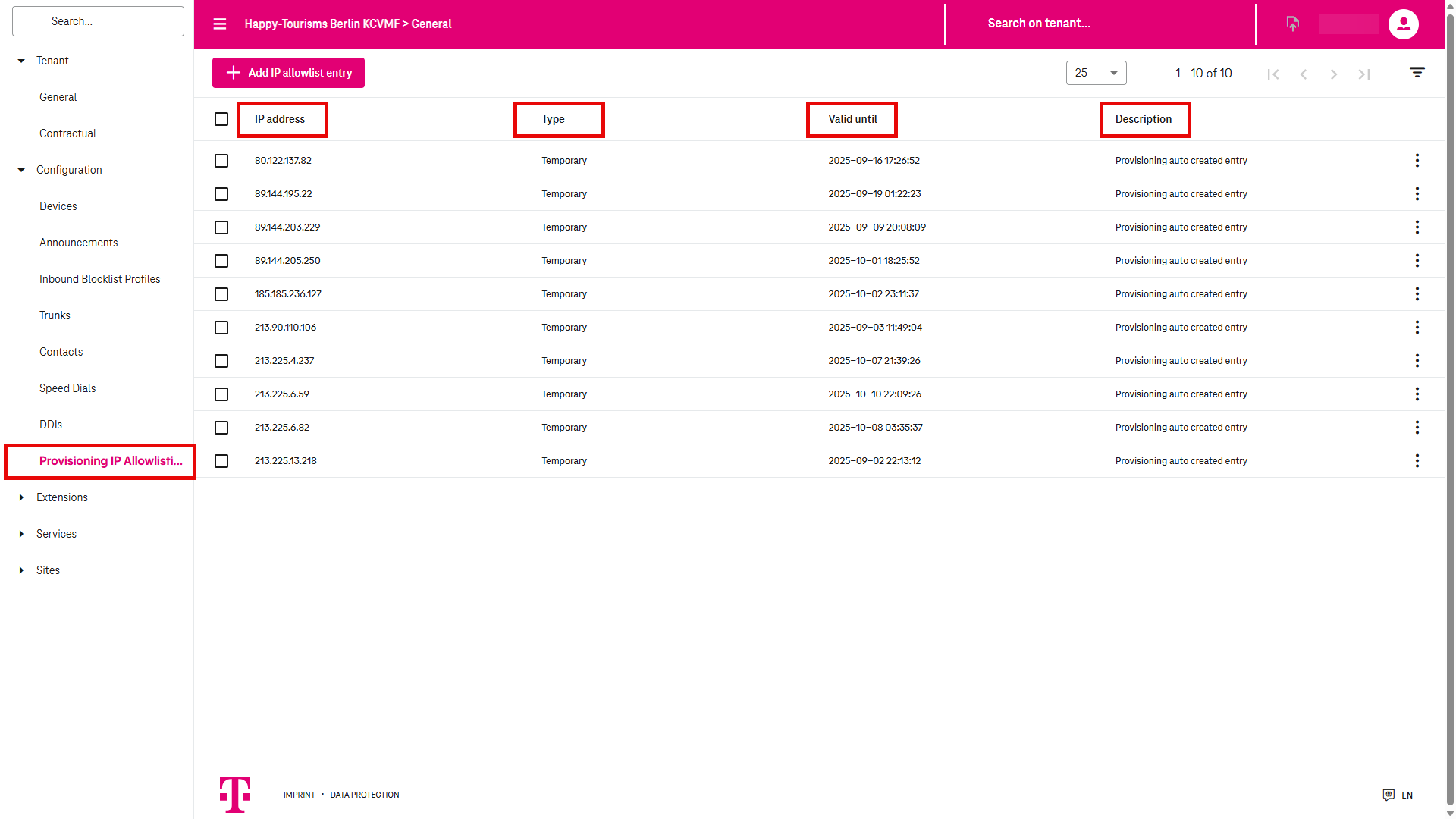
Task: Check the row for 89.144.195.22
Action: pos(221,194)
